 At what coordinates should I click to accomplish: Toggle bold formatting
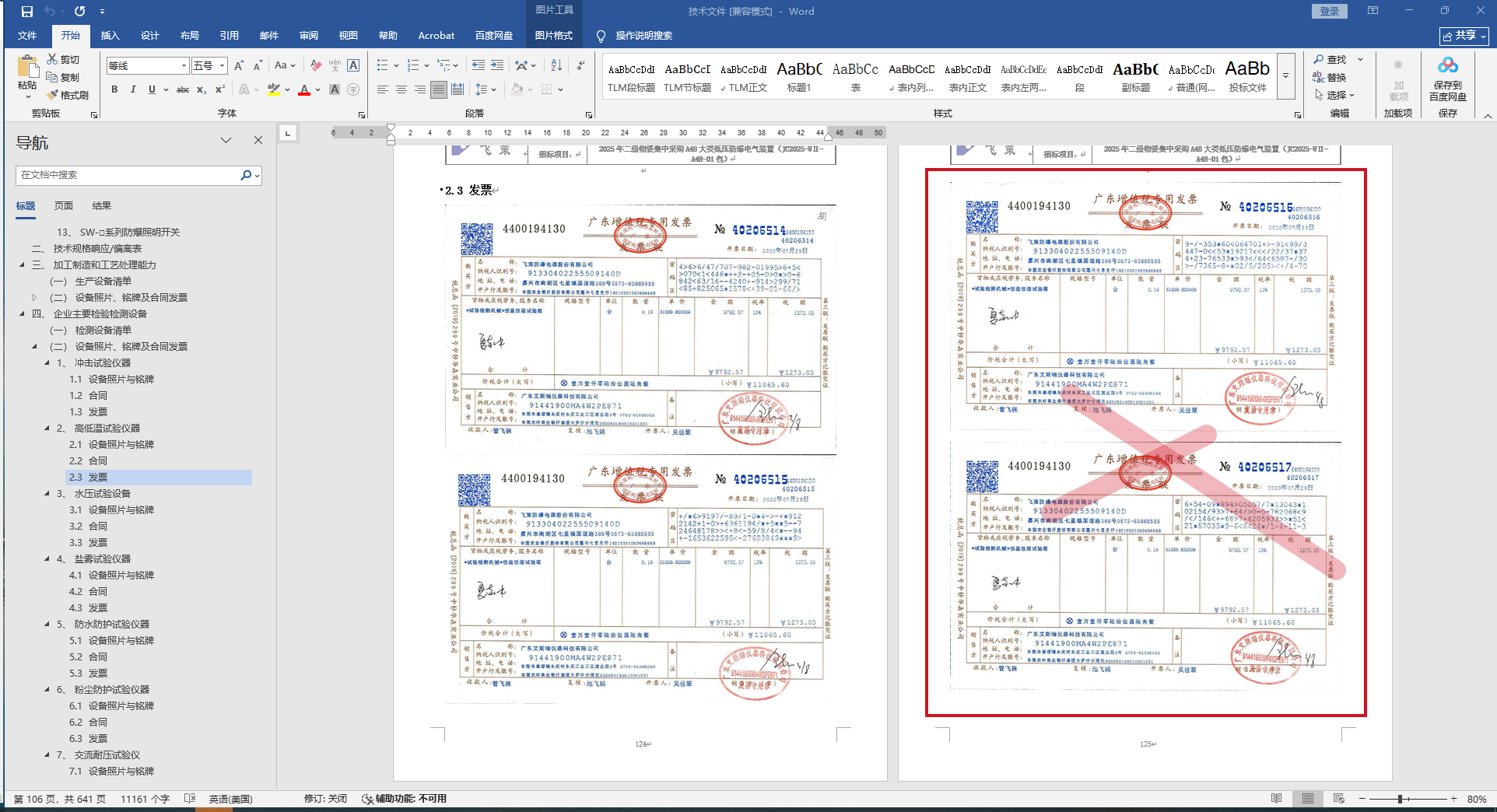114,89
